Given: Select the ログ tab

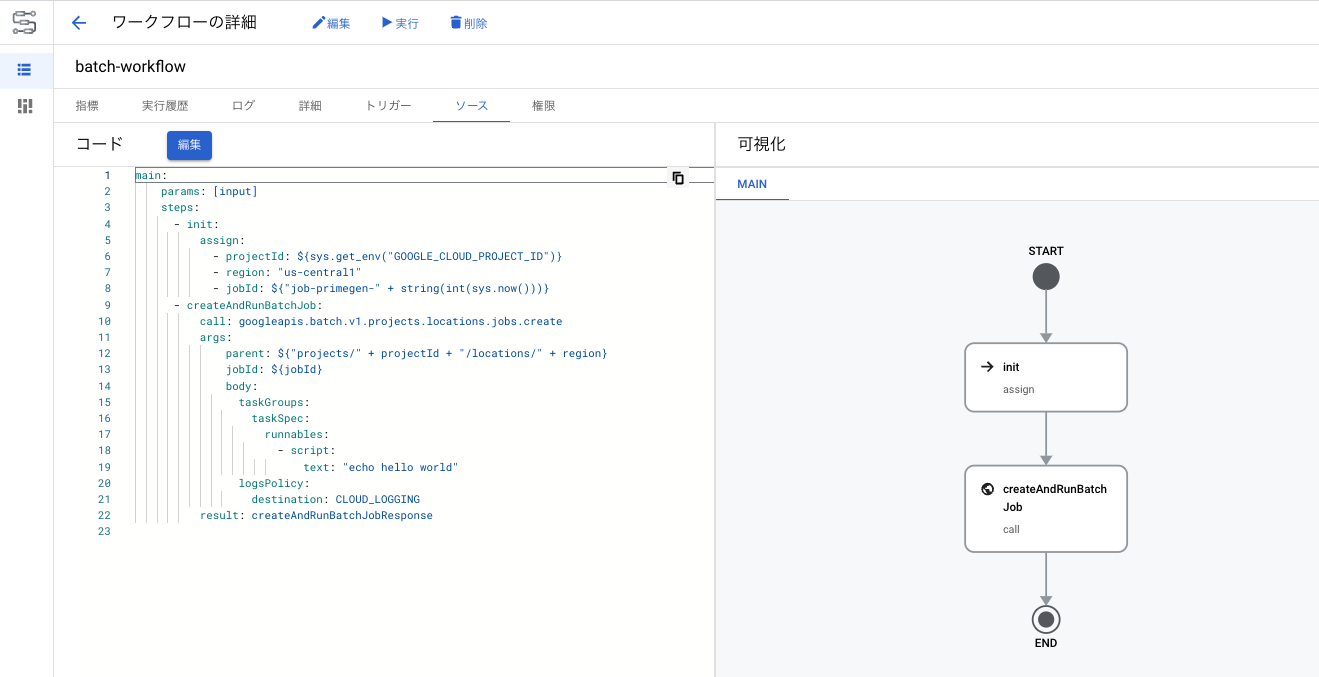Looking at the screenshot, I should (243, 106).
